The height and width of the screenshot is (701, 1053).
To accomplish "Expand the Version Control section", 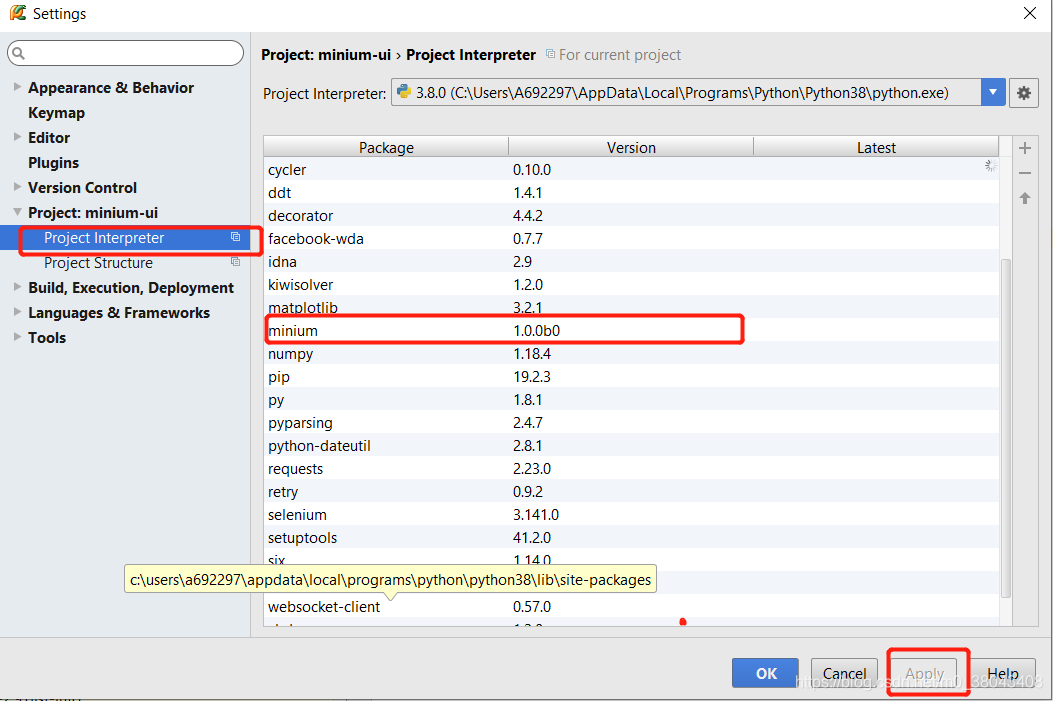I will coord(17,187).
